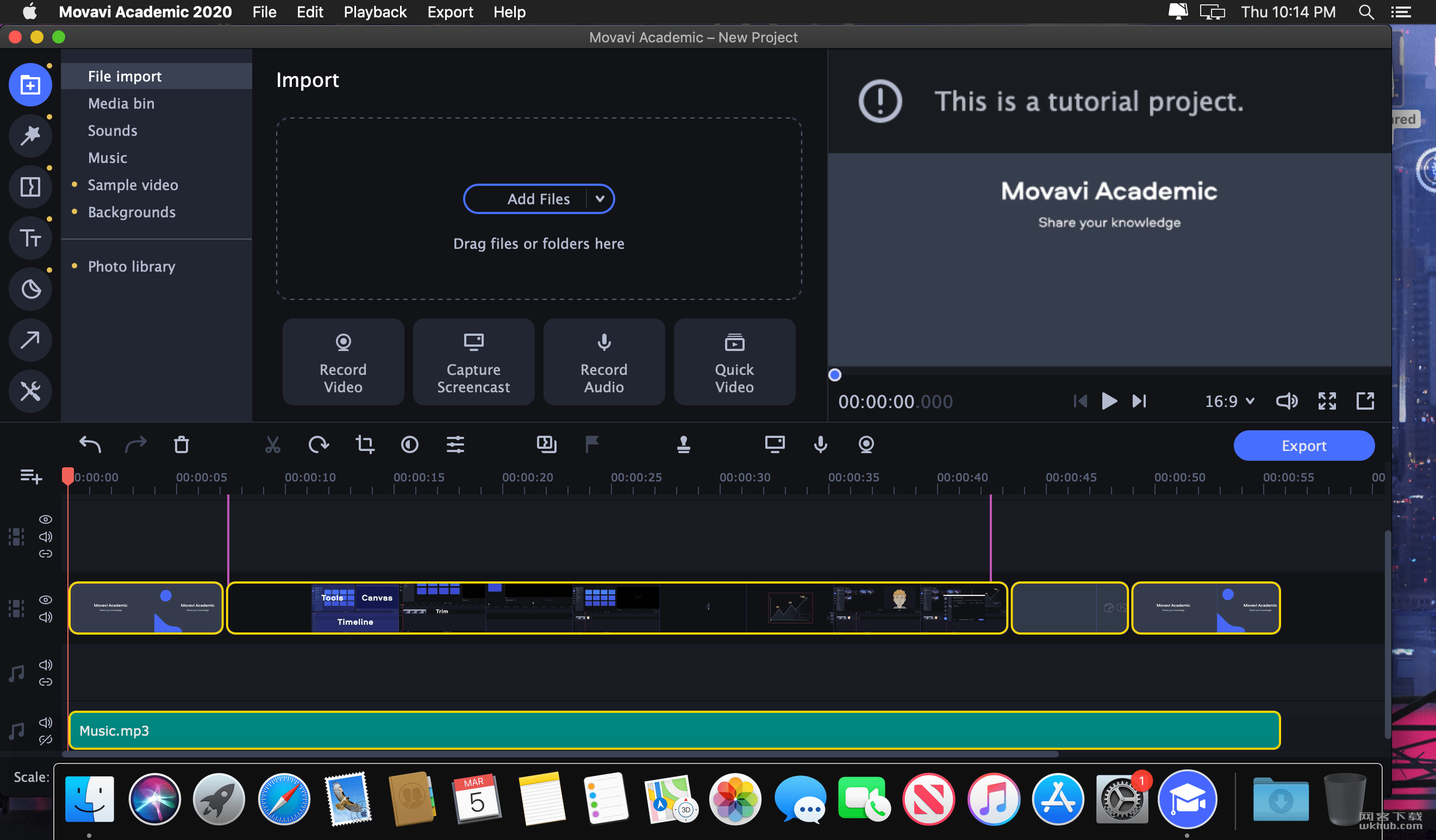
Task: Open the File menu
Action: tap(264, 12)
